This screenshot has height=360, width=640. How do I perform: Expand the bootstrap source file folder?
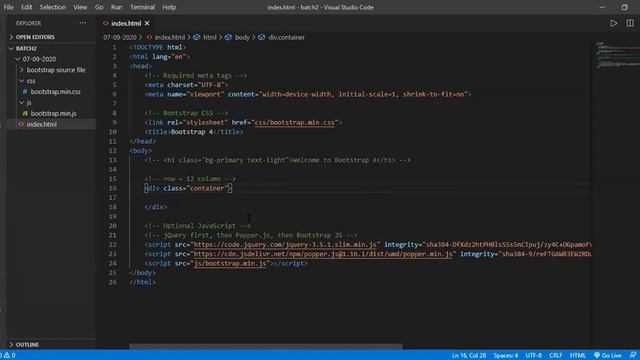[x=56, y=70]
